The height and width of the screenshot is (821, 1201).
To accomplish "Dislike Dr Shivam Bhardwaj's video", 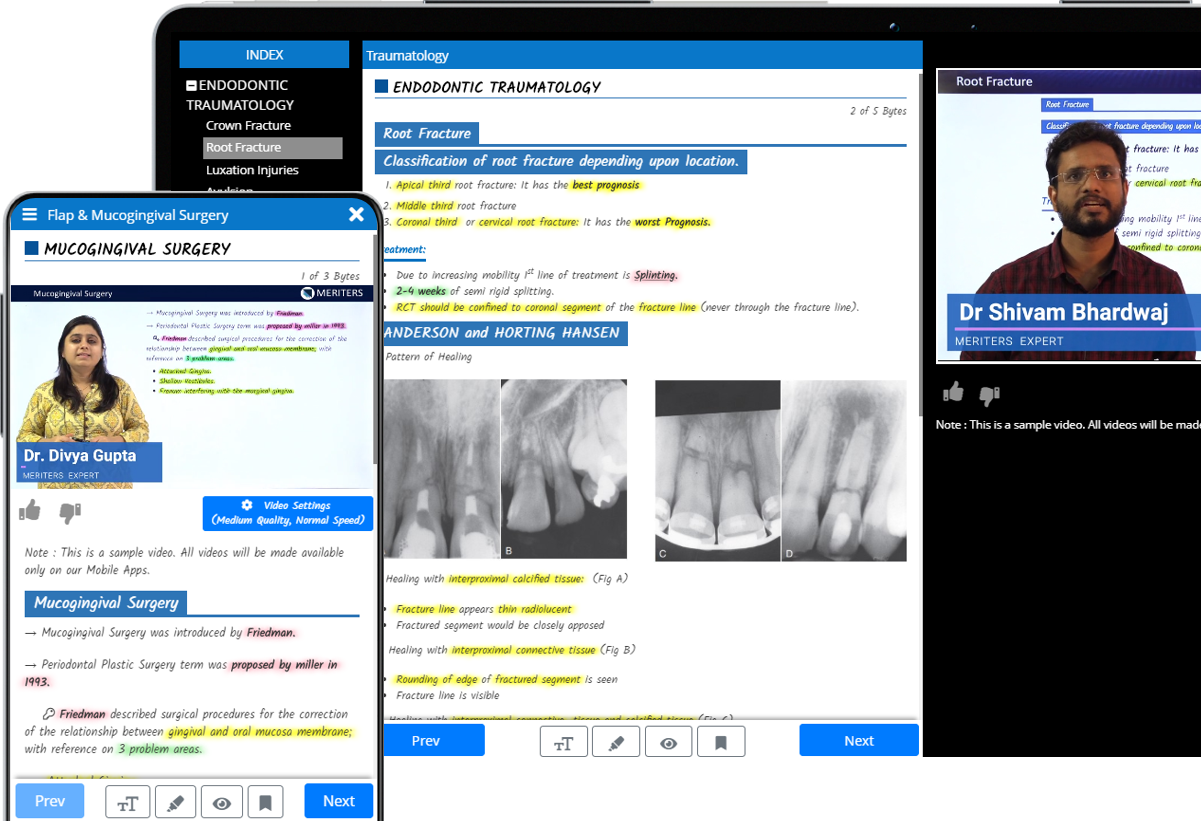I will 989,395.
